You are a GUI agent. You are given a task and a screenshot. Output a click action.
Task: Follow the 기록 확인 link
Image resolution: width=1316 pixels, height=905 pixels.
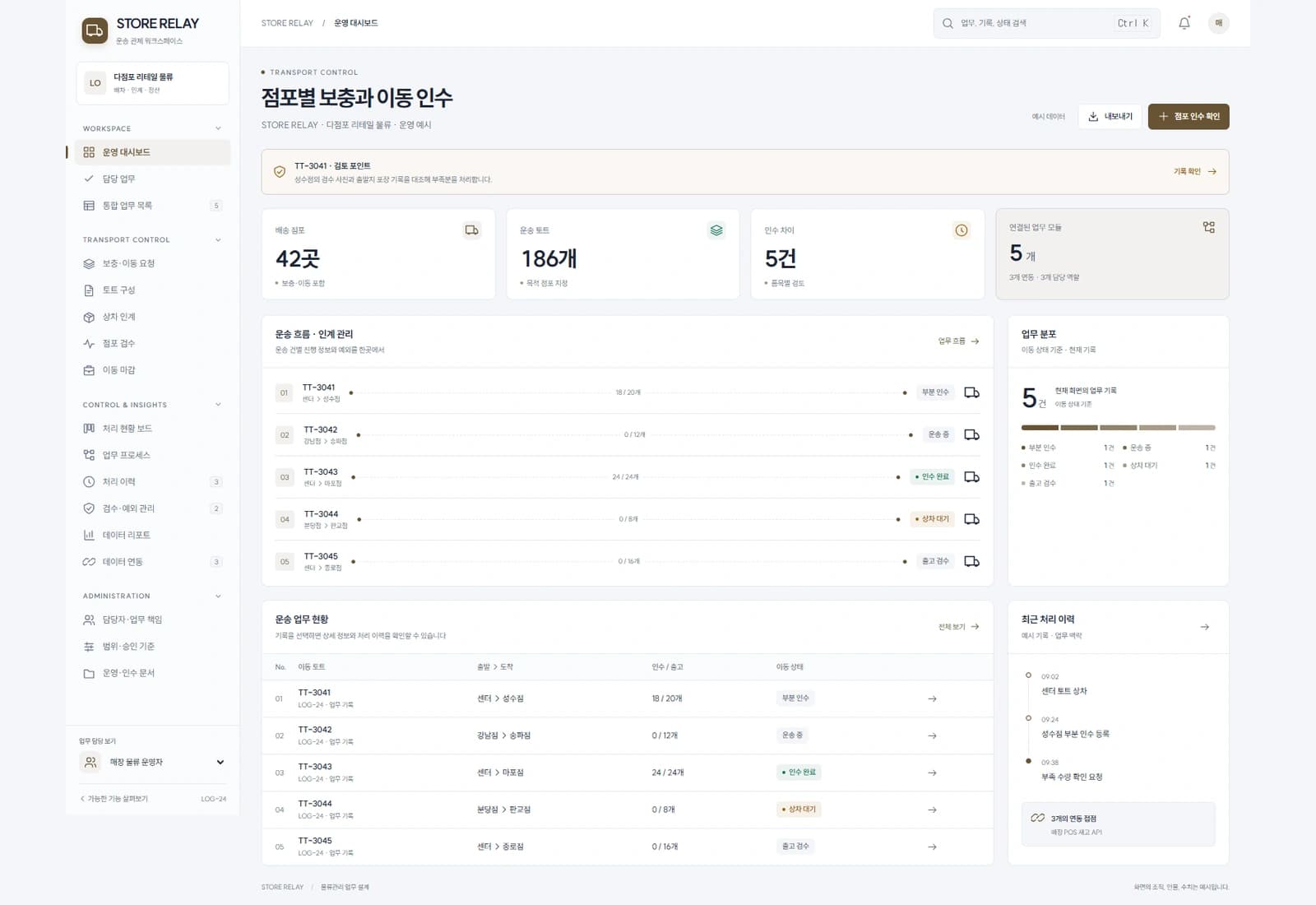(1195, 172)
